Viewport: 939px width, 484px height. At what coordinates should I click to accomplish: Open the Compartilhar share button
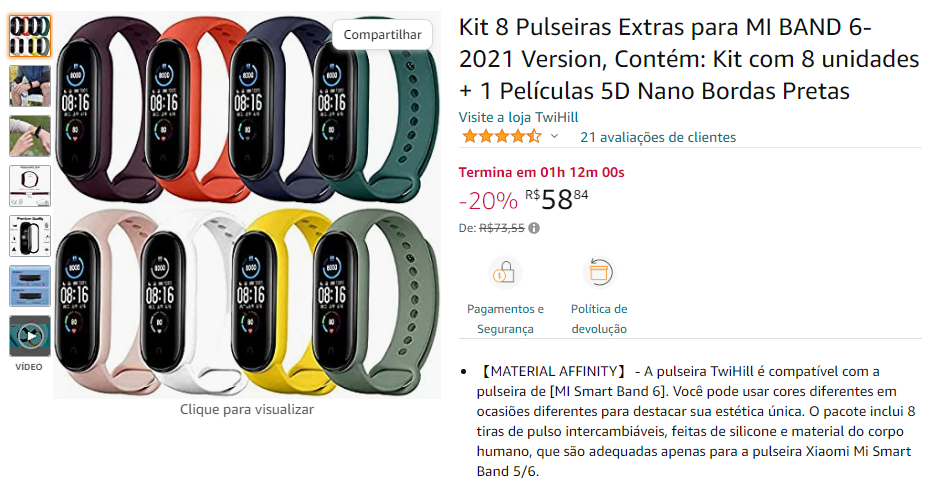point(383,35)
